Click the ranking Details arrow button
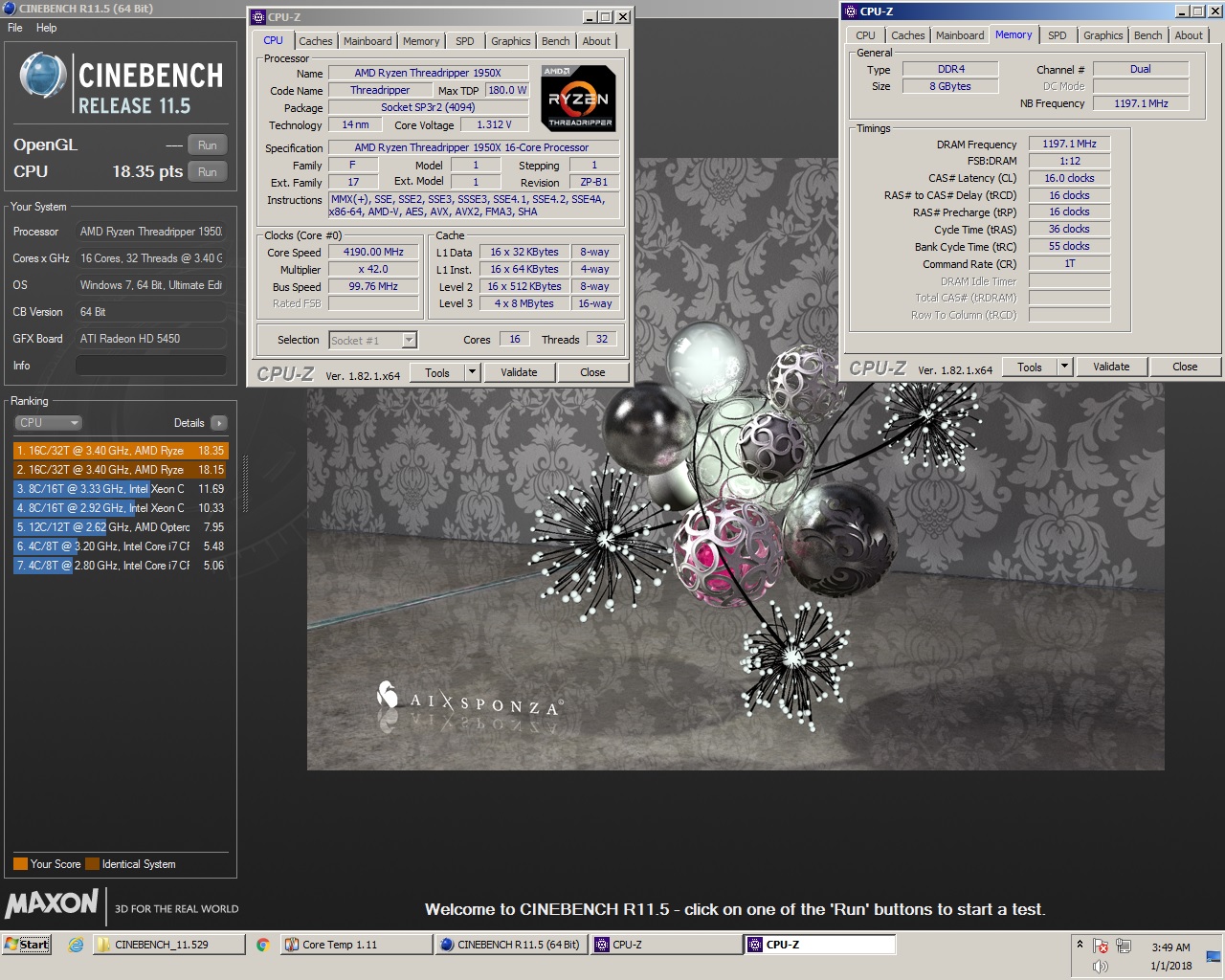1225x980 pixels. click(218, 423)
